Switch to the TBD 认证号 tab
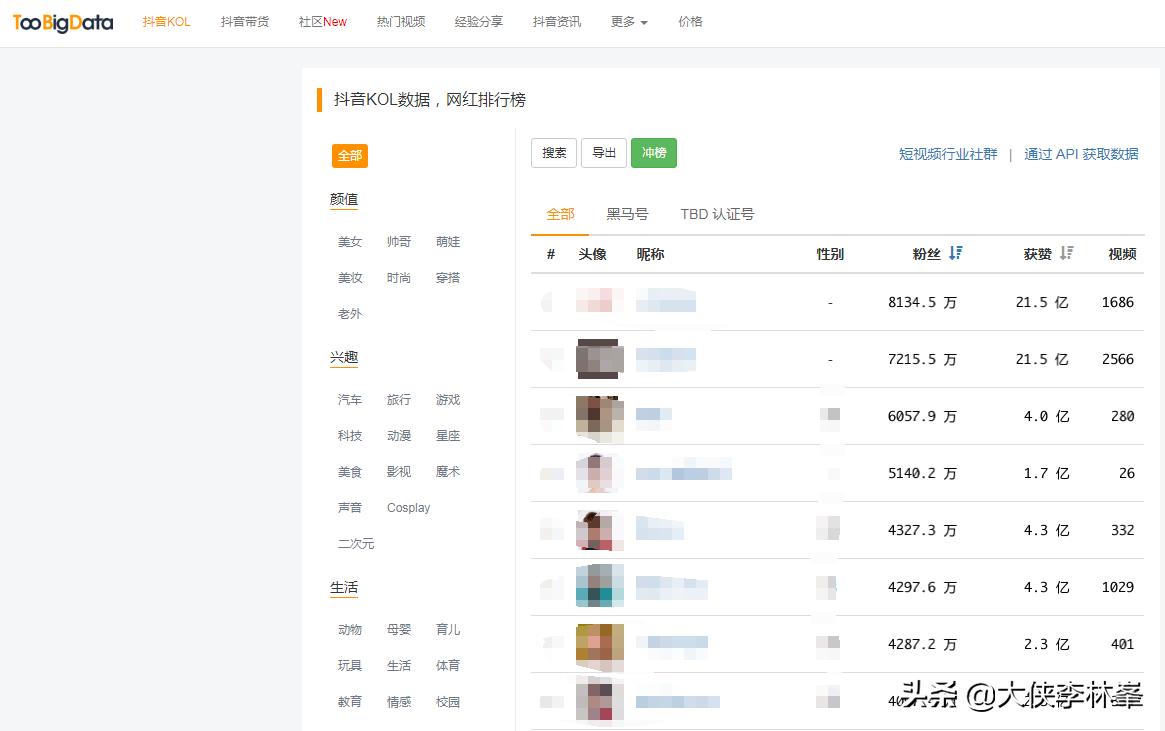 716,213
